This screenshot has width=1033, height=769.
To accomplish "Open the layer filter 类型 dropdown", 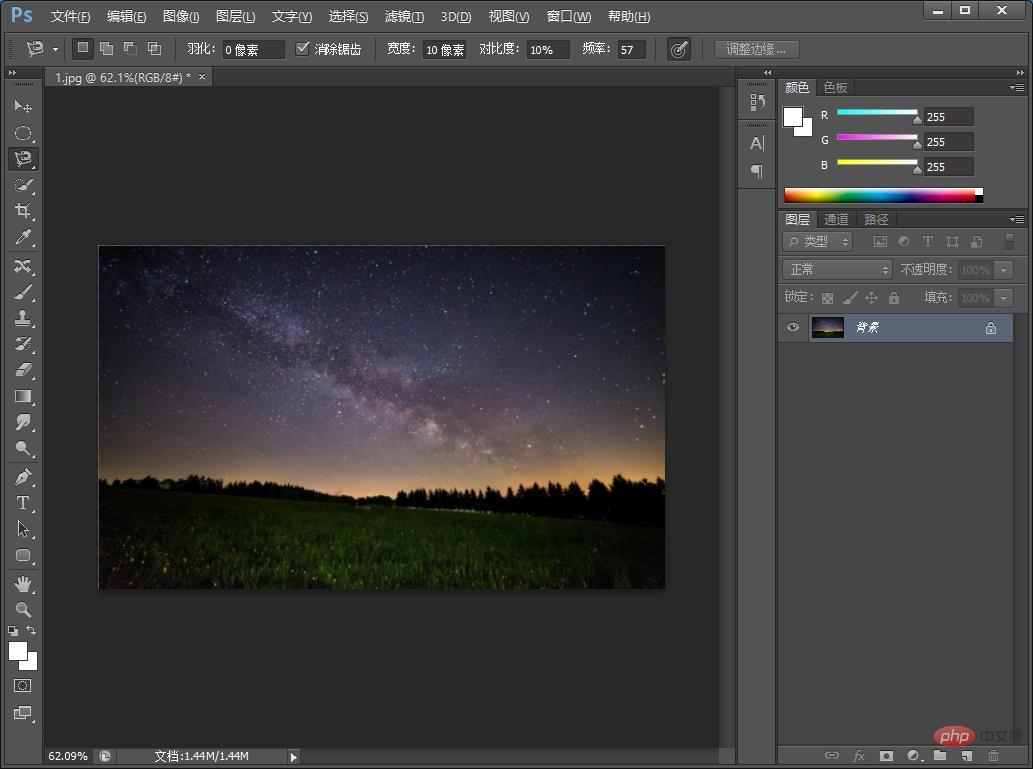I will [x=818, y=241].
